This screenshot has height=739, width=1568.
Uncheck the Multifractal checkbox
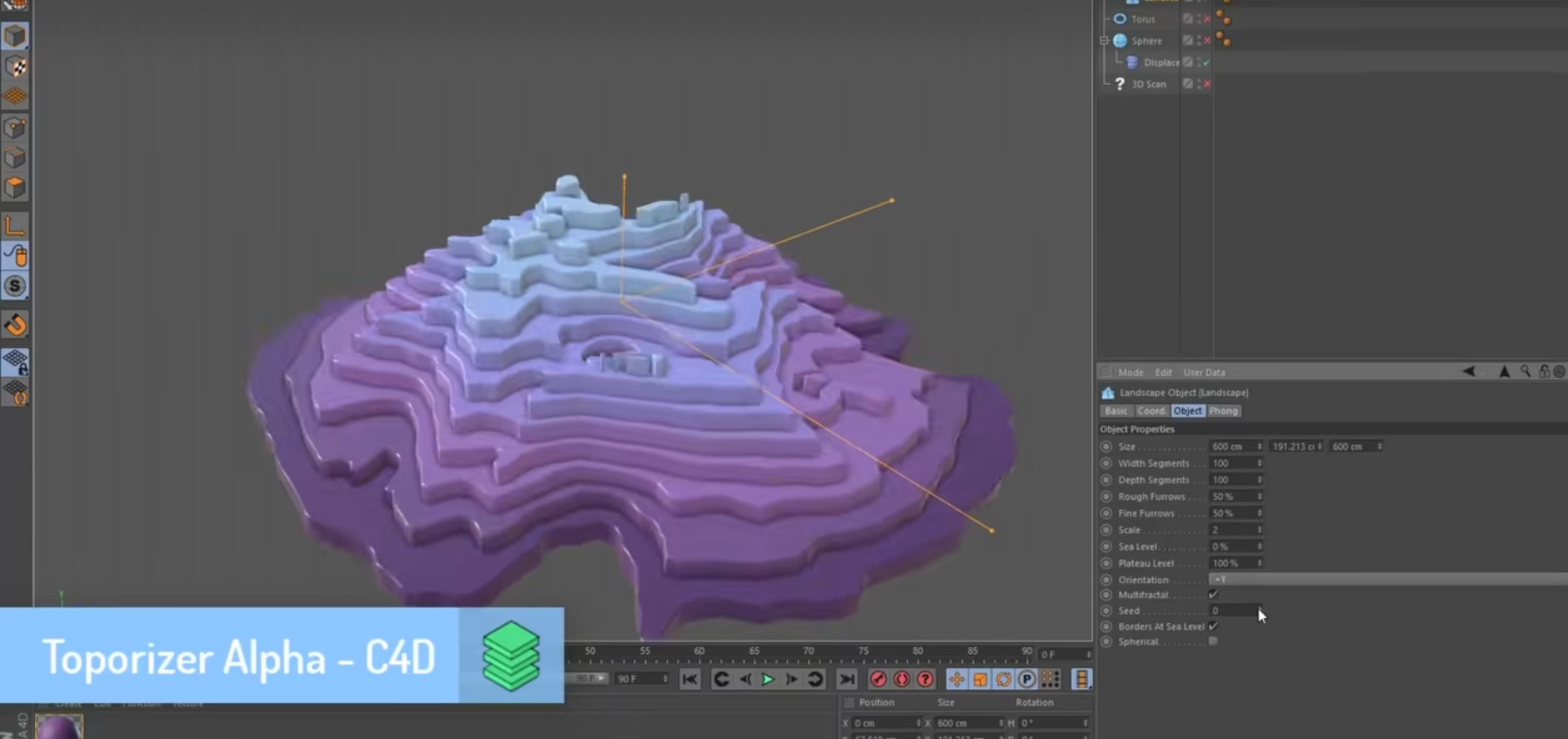(x=1213, y=595)
